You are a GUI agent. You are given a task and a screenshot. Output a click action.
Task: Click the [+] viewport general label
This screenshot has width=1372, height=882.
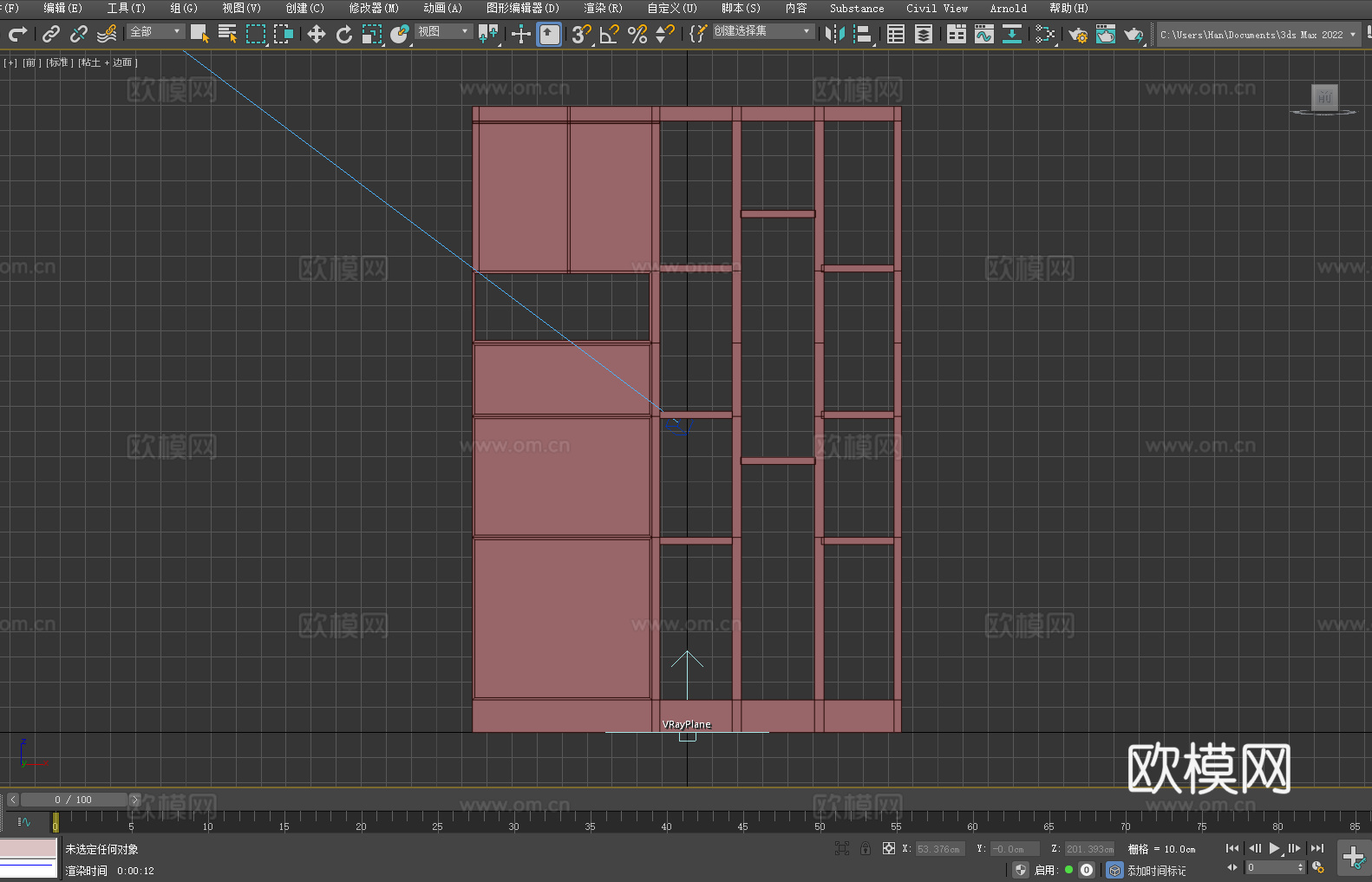[10, 62]
